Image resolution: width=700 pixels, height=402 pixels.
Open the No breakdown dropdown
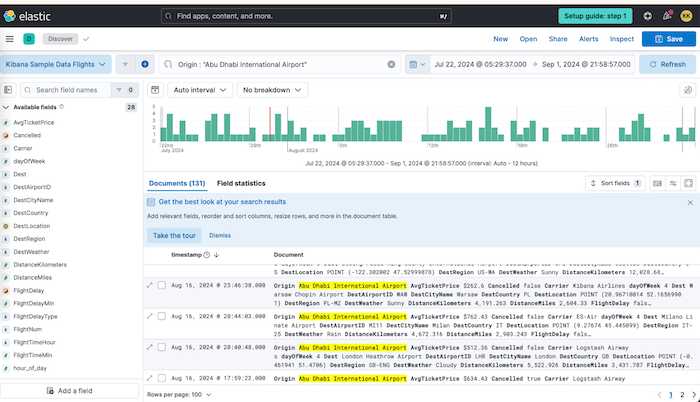click(272, 90)
